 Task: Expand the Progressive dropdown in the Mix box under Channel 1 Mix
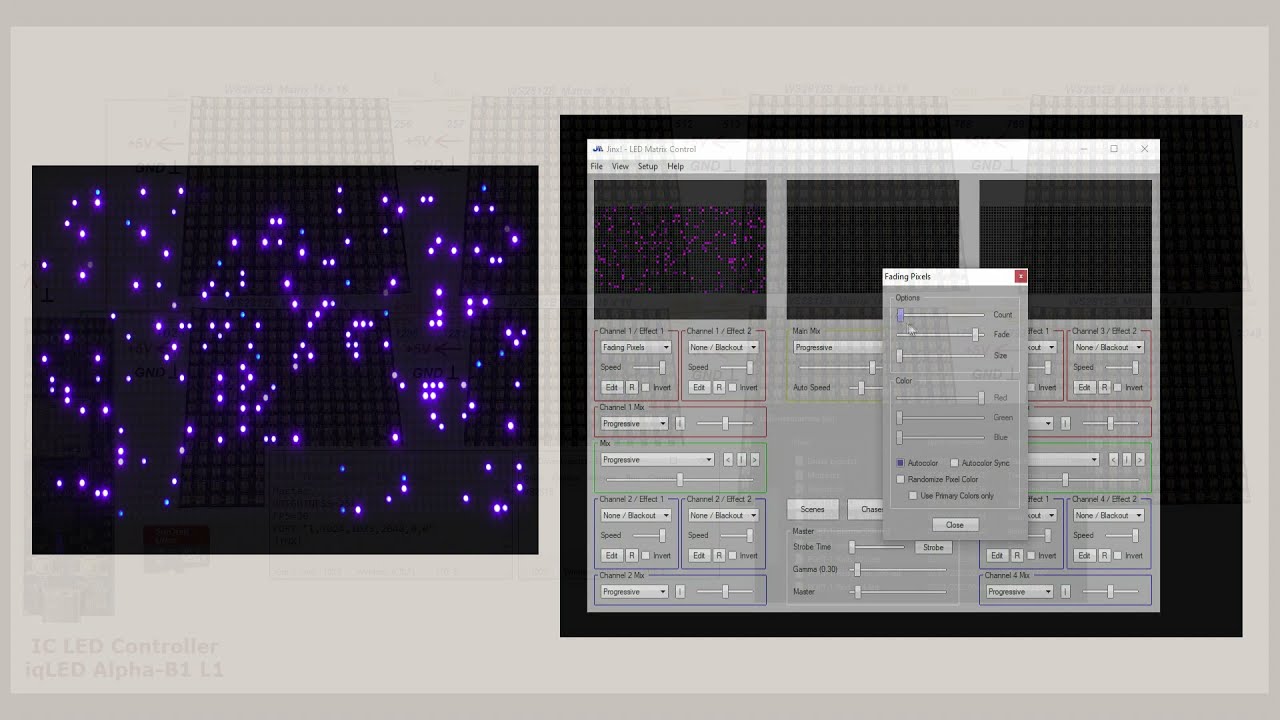coord(657,460)
